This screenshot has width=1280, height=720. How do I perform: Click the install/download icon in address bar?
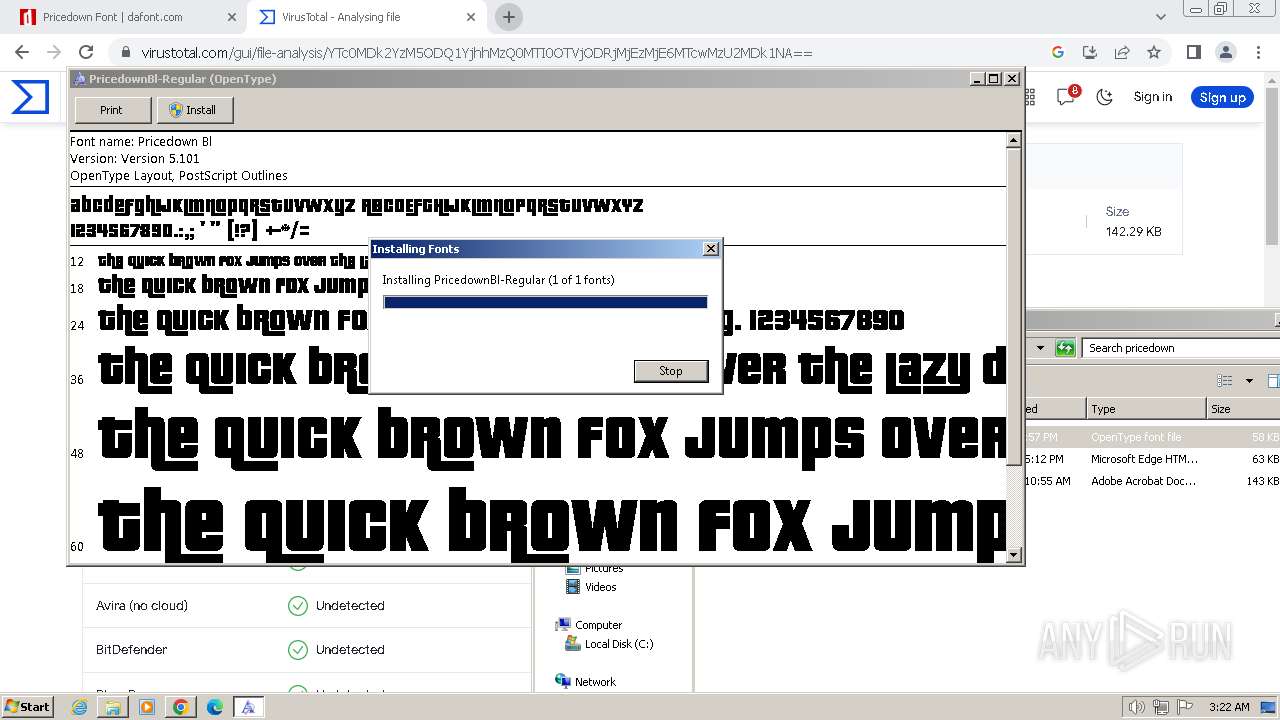[x=1090, y=53]
